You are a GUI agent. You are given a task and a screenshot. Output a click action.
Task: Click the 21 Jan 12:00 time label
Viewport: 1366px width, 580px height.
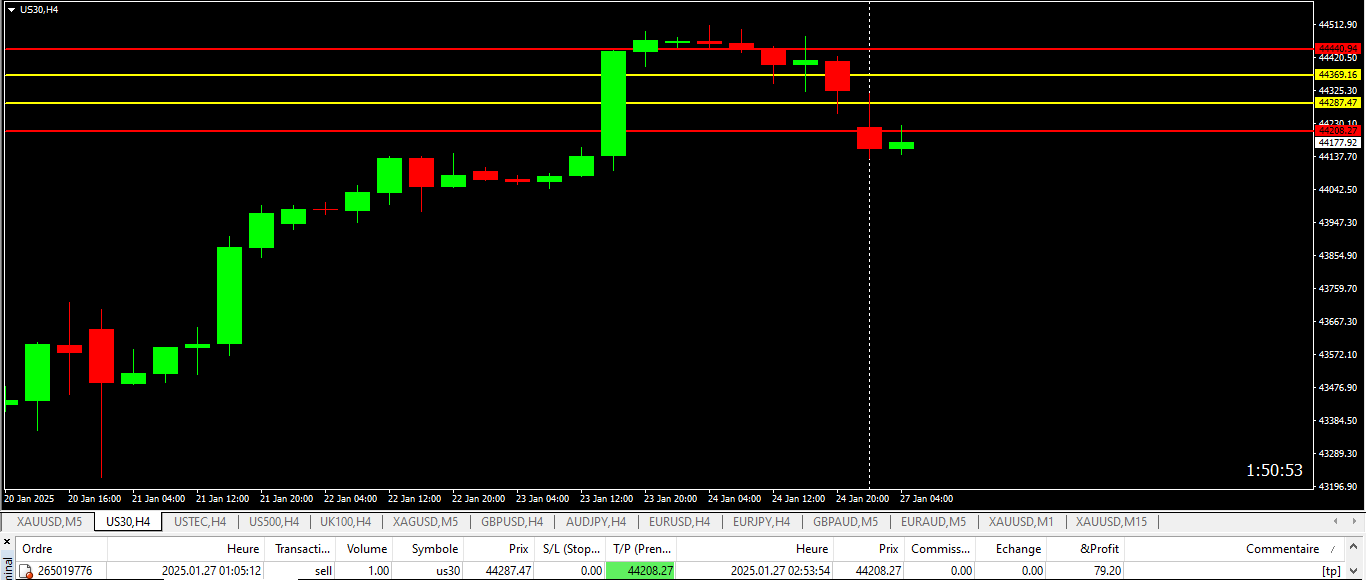223,498
